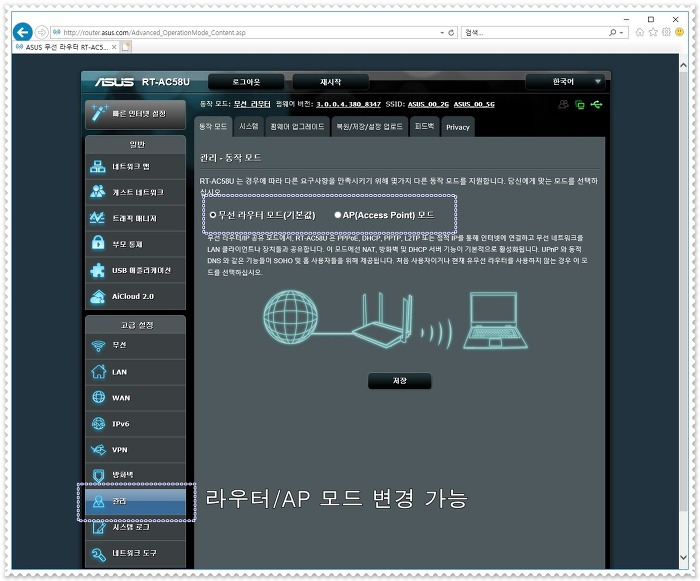This screenshot has width=700, height=581.
Task: Open the 무선 라우터 operation mode link
Action: point(252,104)
